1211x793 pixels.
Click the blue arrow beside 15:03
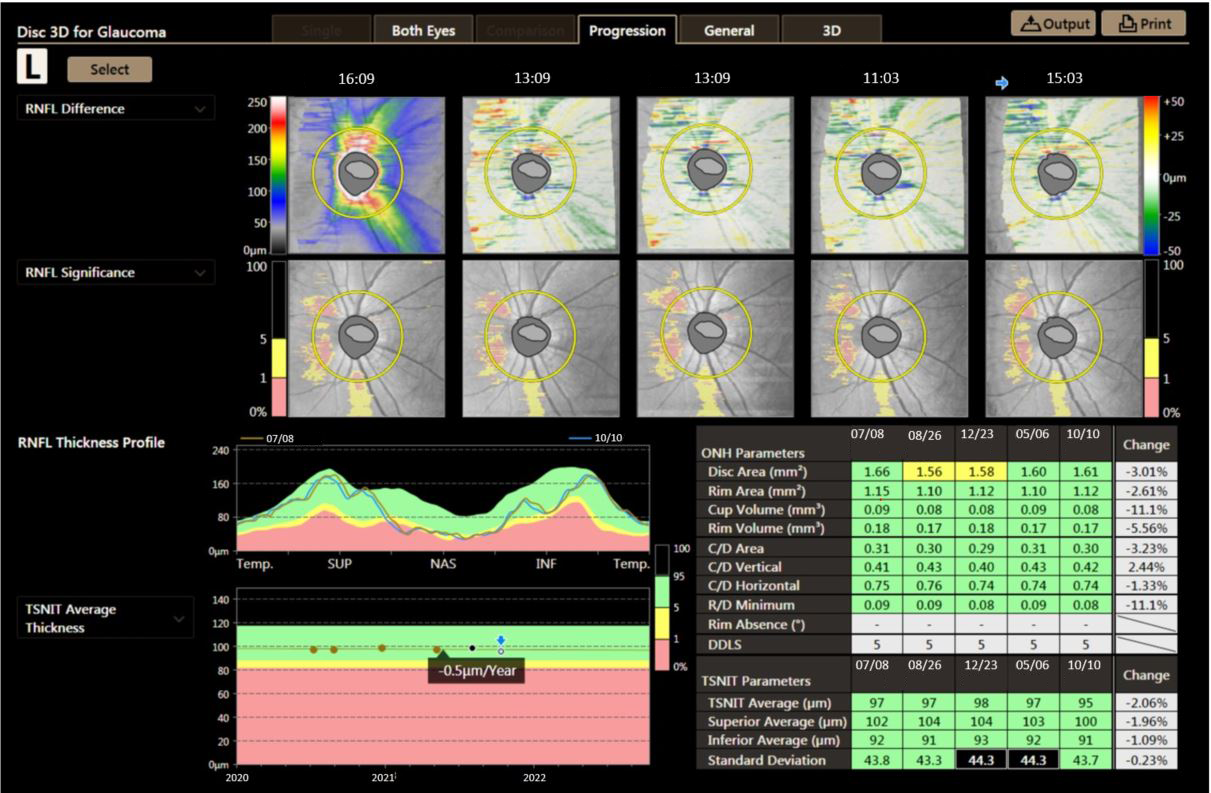click(x=1001, y=84)
